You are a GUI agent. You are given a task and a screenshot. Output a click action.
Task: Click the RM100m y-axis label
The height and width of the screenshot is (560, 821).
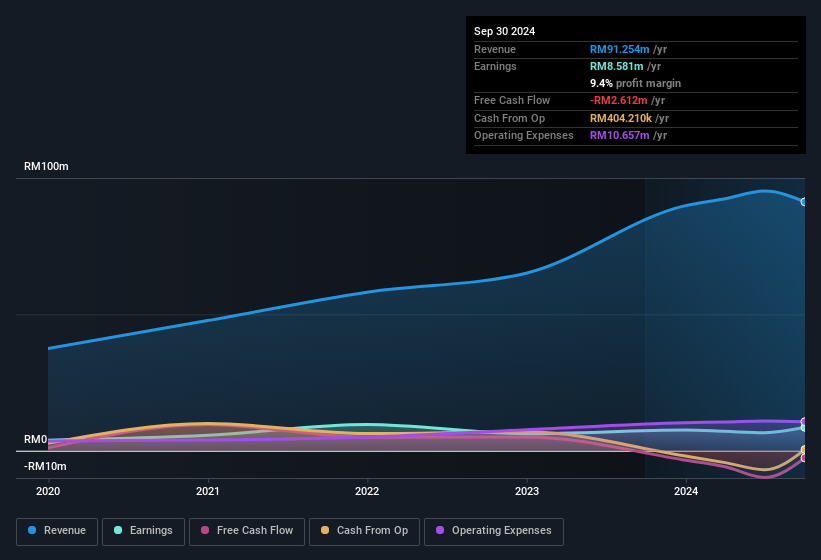pyautogui.click(x=46, y=166)
